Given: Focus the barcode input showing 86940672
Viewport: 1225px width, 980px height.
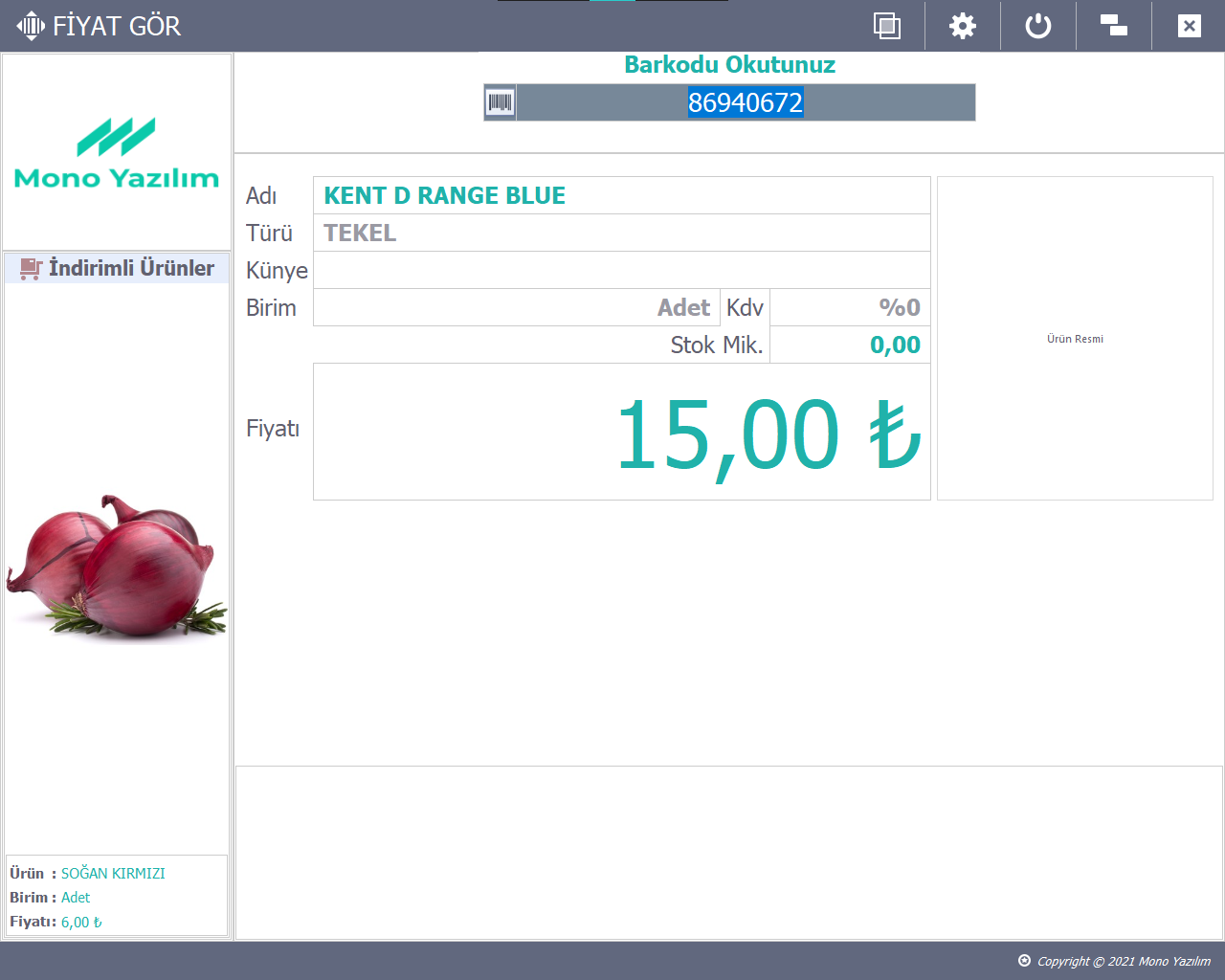Looking at the screenshot, I should coord(745,102).
